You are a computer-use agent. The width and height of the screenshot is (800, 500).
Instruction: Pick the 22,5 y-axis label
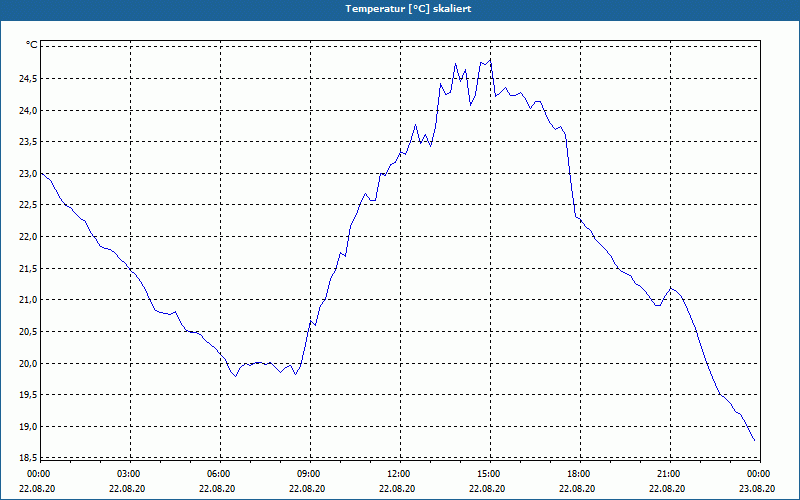[29, 205]
